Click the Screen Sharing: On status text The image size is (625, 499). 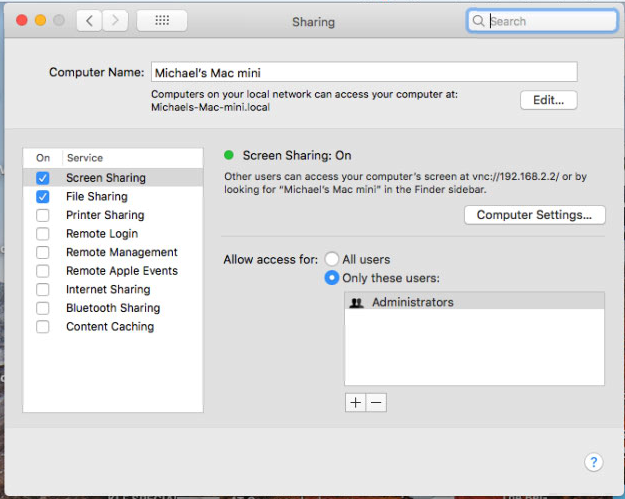point(297,155)
